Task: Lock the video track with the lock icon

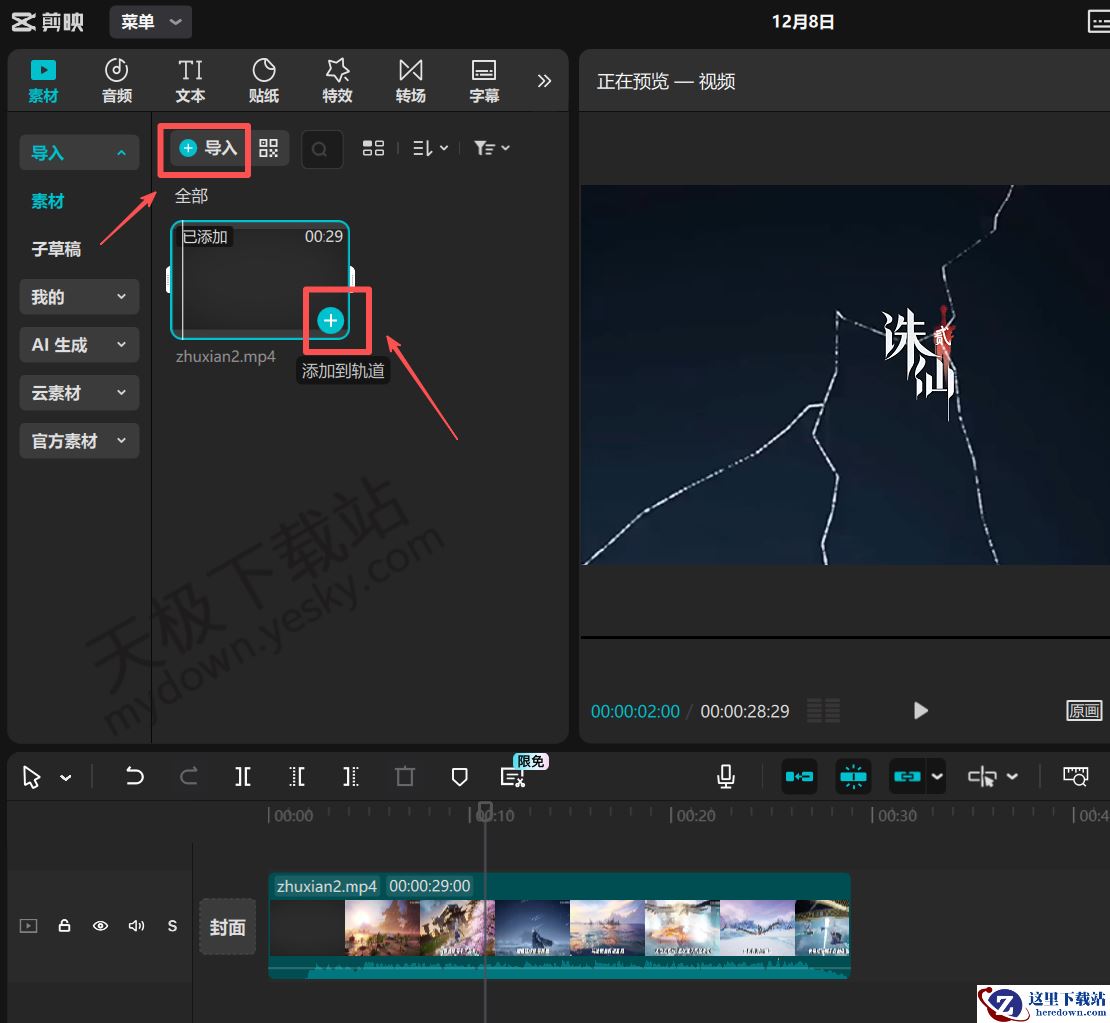Action: (x=64, y=926)
